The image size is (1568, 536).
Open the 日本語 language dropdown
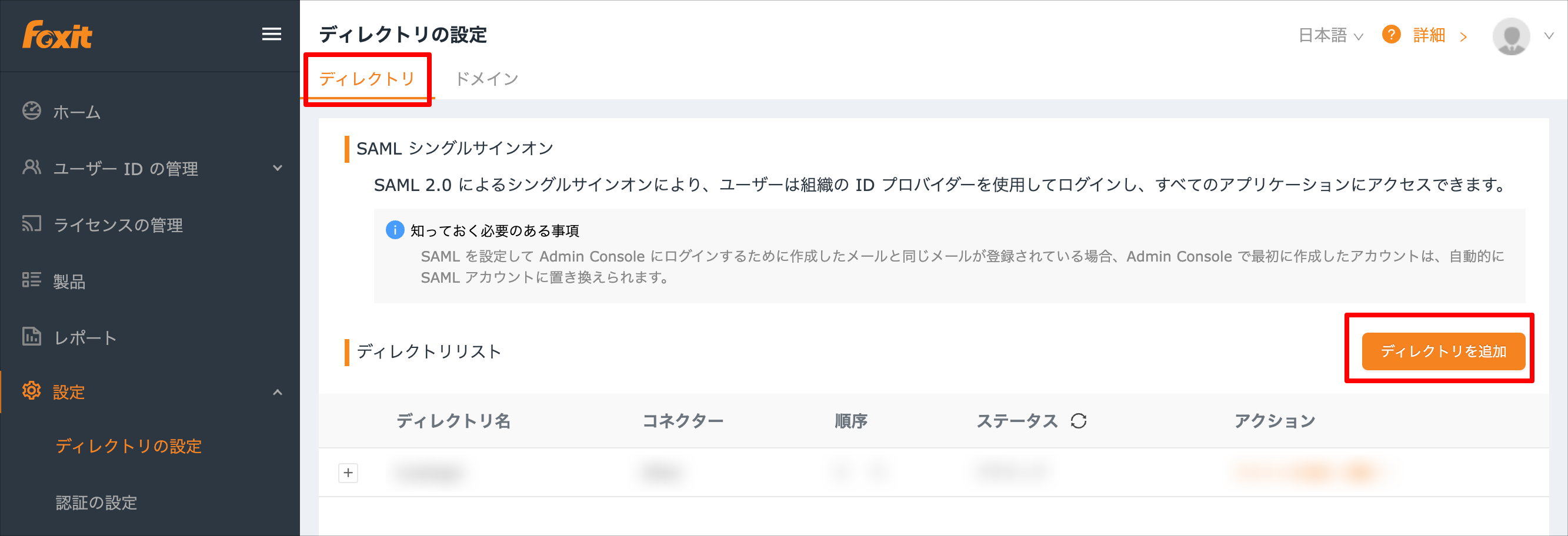(x=1330, y=35)
